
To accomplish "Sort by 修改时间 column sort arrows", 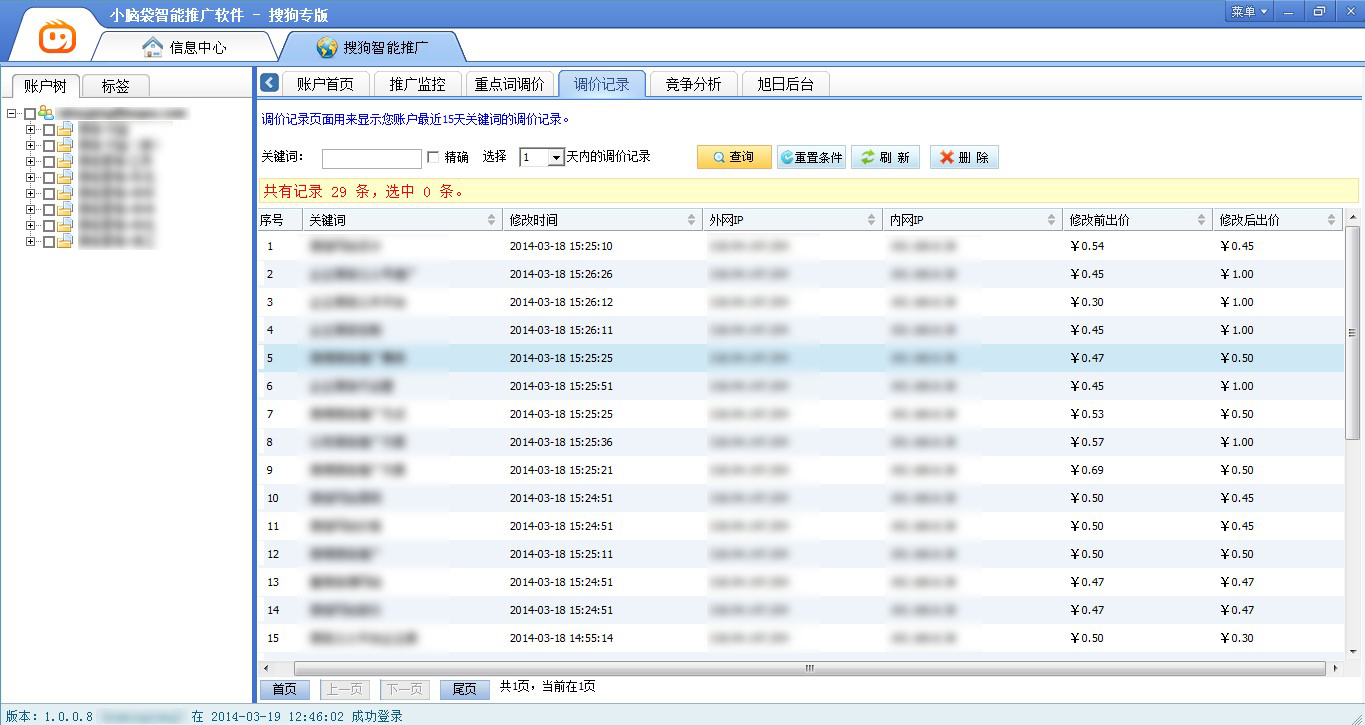I will point(692,220).
